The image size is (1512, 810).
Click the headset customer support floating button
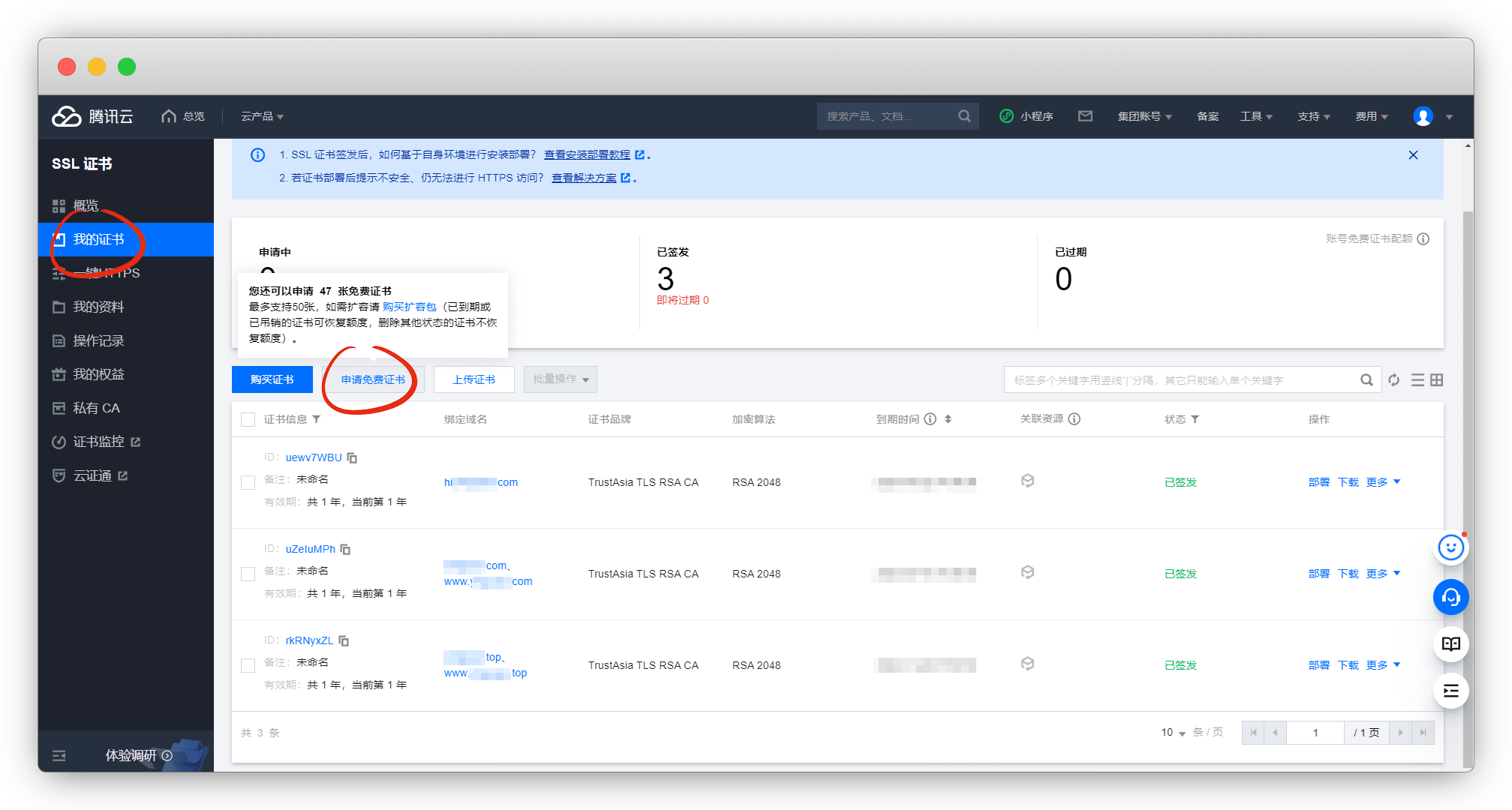[1450, 597]
